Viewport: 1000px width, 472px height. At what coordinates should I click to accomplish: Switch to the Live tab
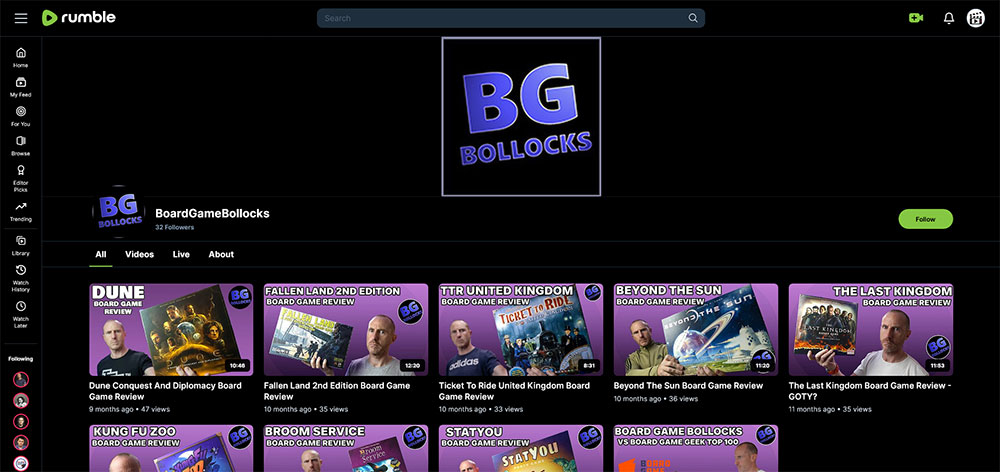181,254
